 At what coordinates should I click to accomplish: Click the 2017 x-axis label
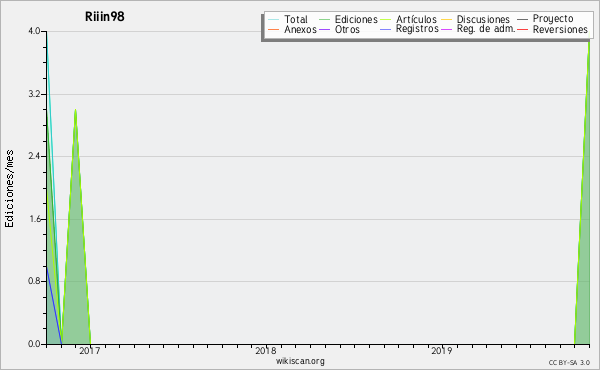[x=90, y=350]
